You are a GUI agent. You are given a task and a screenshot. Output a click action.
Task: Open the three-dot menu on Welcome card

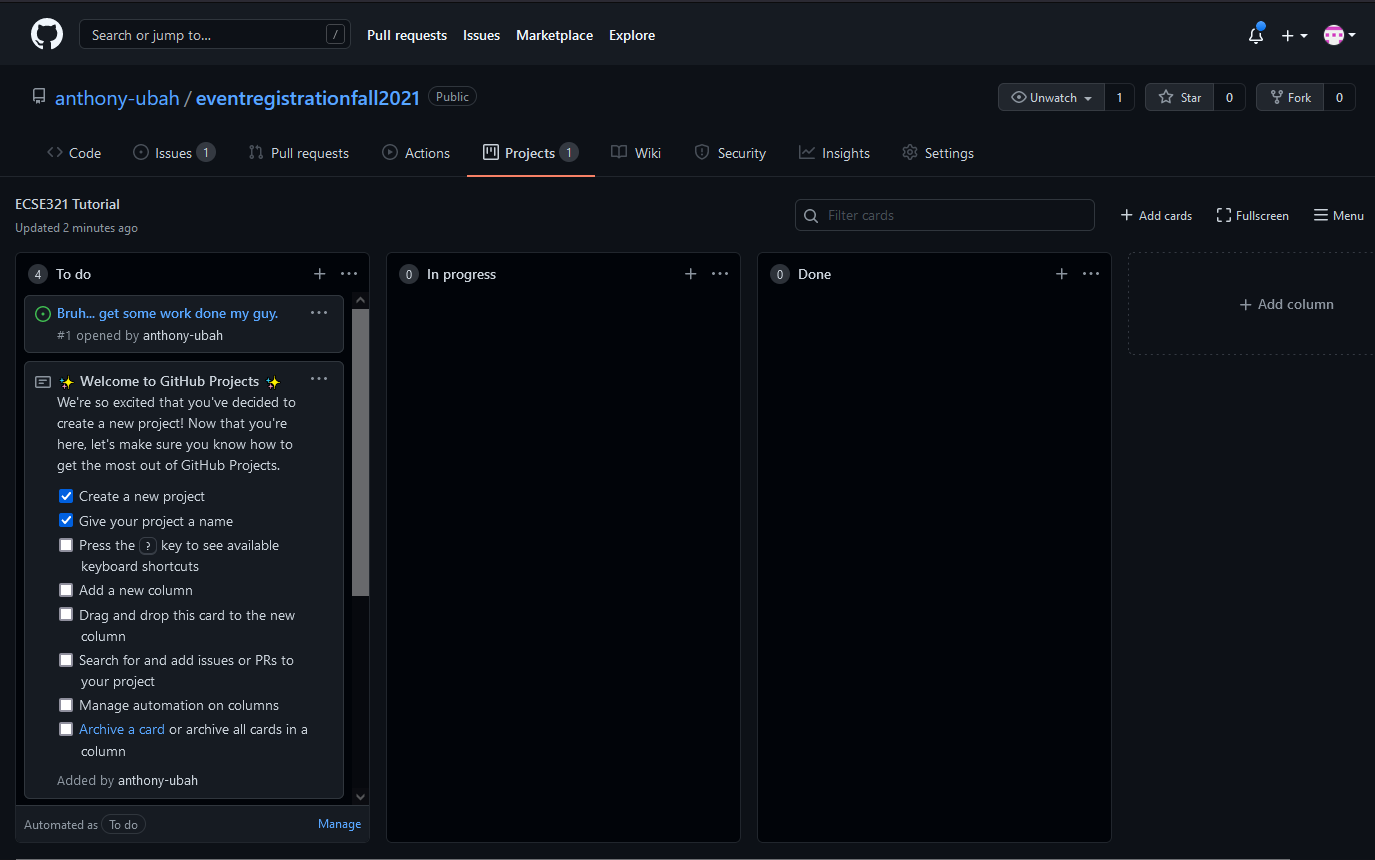click(319, 379)
